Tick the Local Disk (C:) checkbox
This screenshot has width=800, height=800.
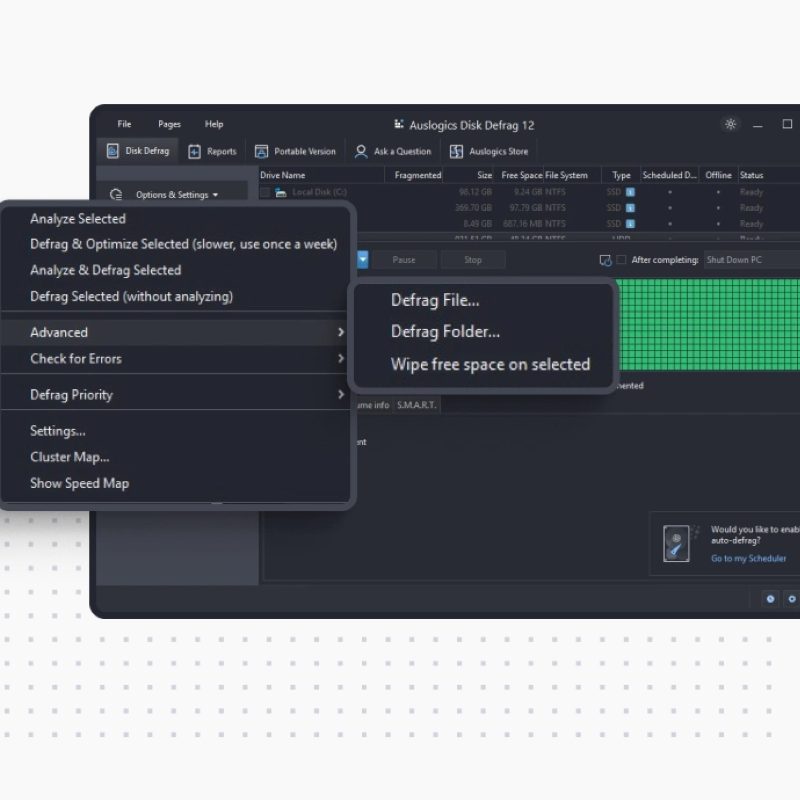tap(265, 192)
